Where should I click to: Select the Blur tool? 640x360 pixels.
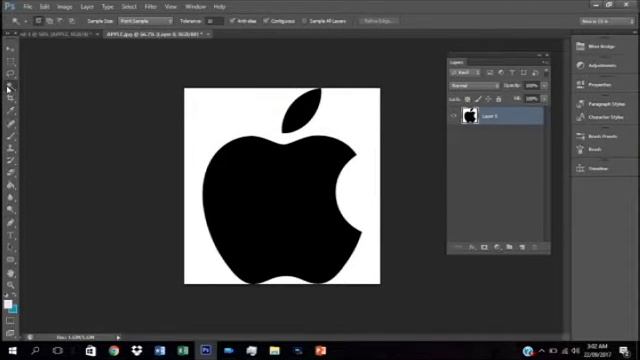[10, 198]
